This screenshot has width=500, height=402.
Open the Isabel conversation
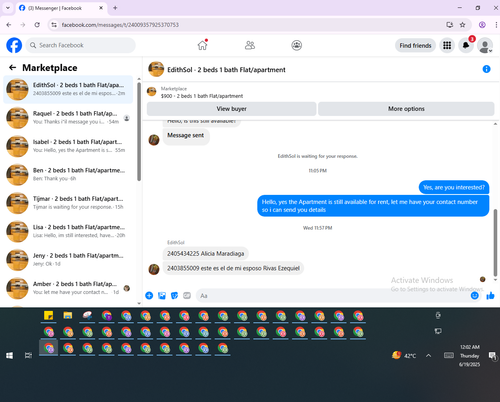pos(68,146)
